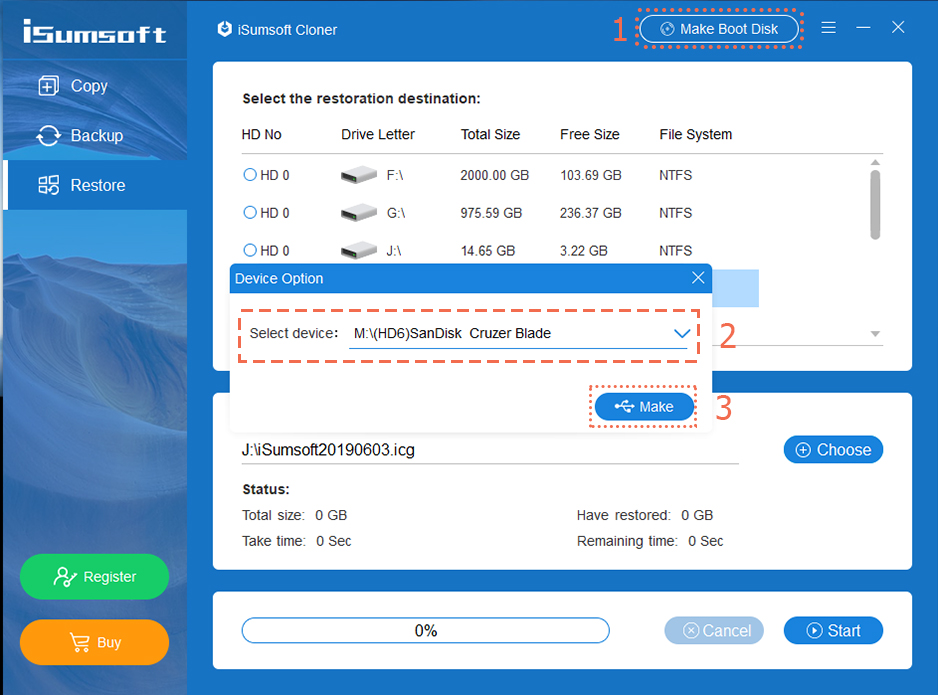Expand the Select device dropdown arrow
The height and width of the screenshot is (695, 938).
[682, 333]
